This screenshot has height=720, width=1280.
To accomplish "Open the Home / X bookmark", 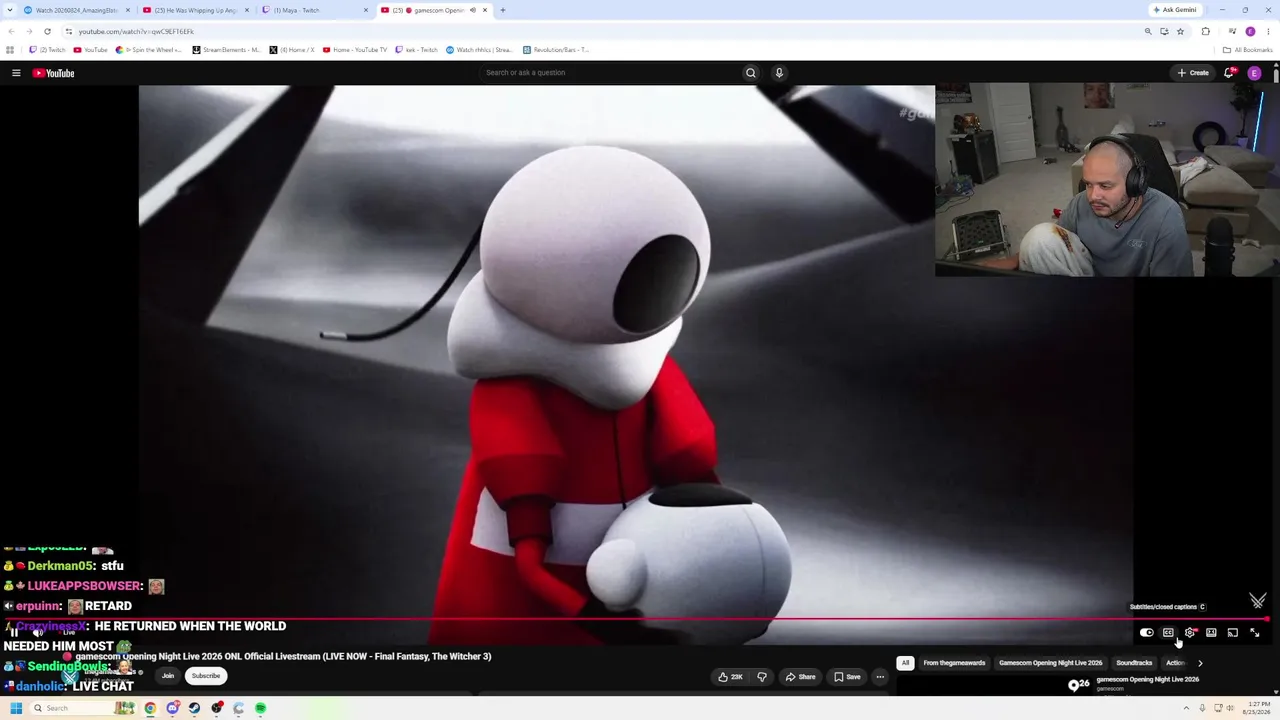I will click(x=292, y=50).
